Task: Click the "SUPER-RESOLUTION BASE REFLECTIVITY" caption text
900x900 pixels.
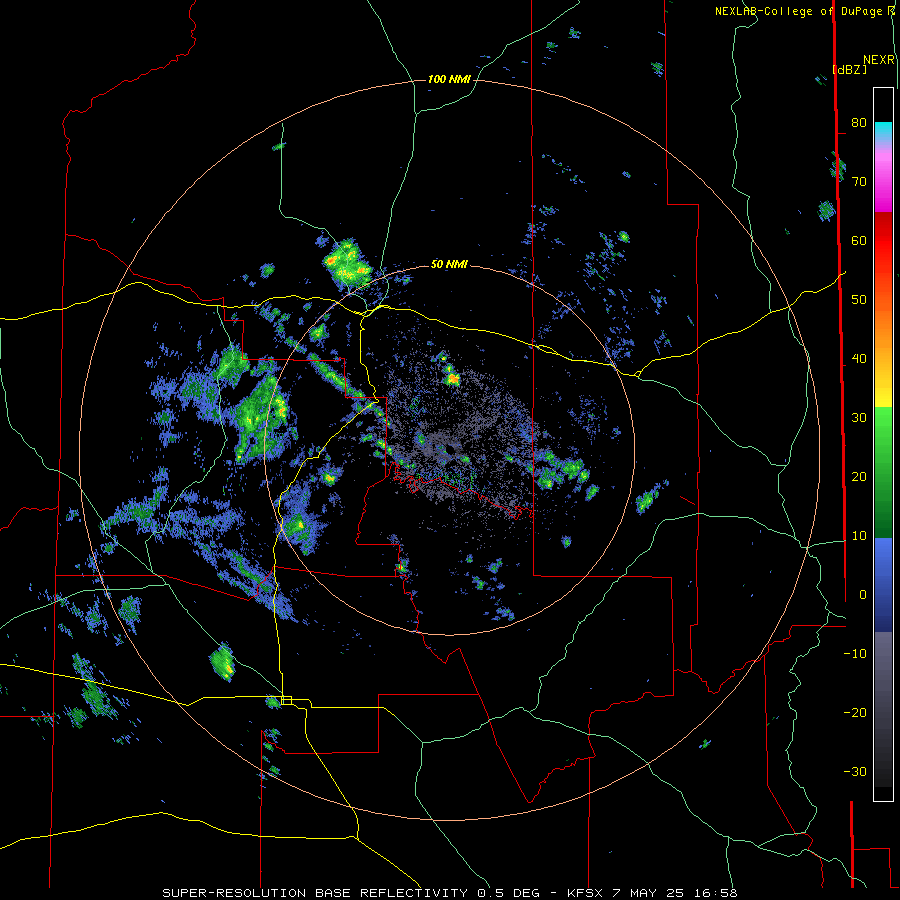Action: [x=315, y=893]
